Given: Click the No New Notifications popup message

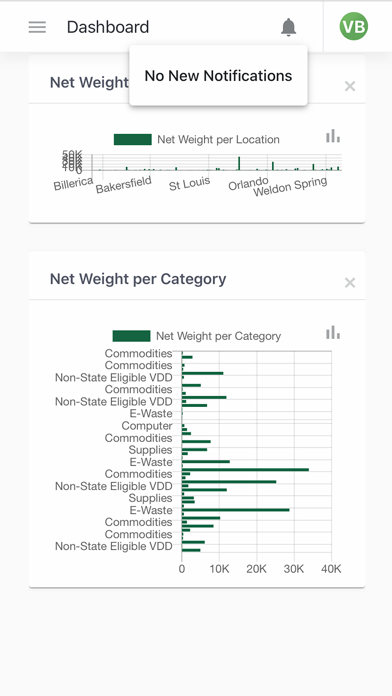Looking at the screenshot, I should [218, 75].
